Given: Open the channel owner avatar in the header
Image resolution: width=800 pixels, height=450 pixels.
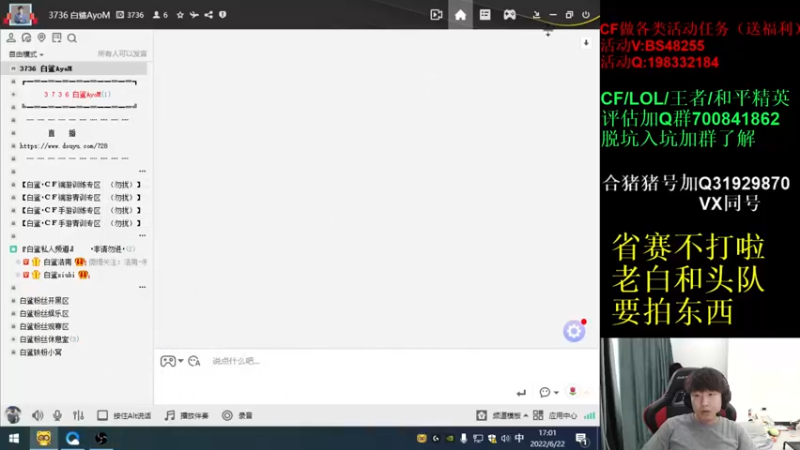Looking at the screenshot, I should click(20, 14).
